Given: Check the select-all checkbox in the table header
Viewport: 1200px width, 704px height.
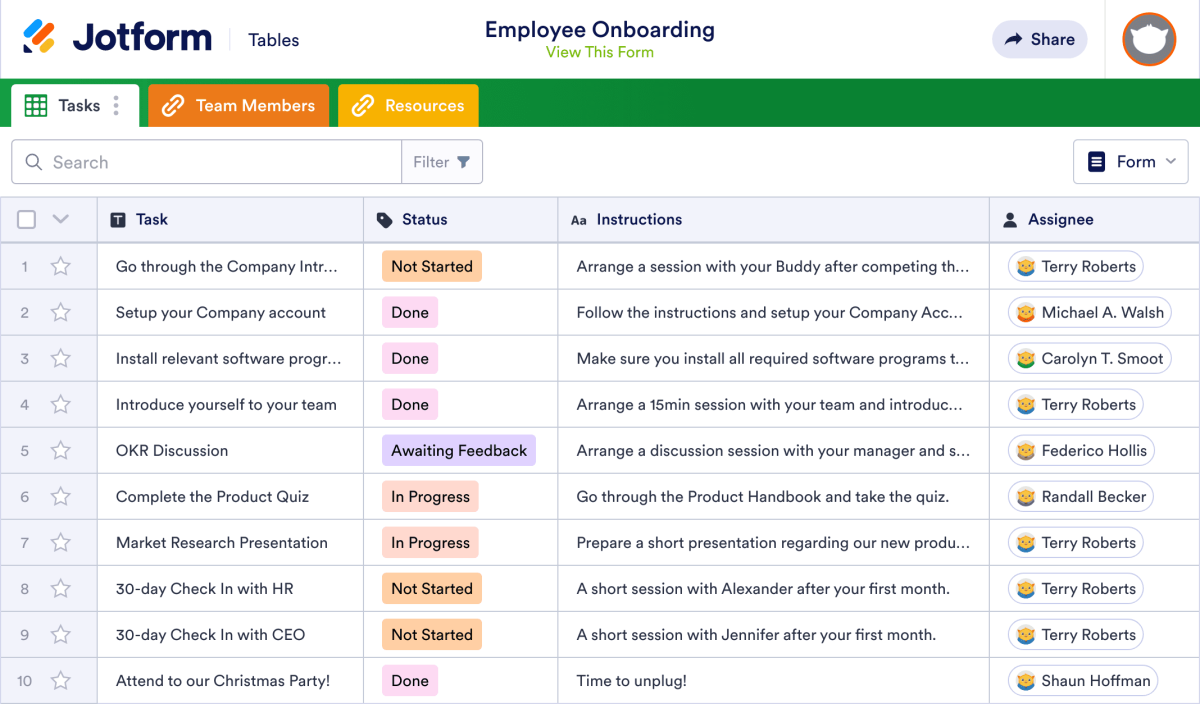Looking at the screenshot, I should [x=26, y=219].
